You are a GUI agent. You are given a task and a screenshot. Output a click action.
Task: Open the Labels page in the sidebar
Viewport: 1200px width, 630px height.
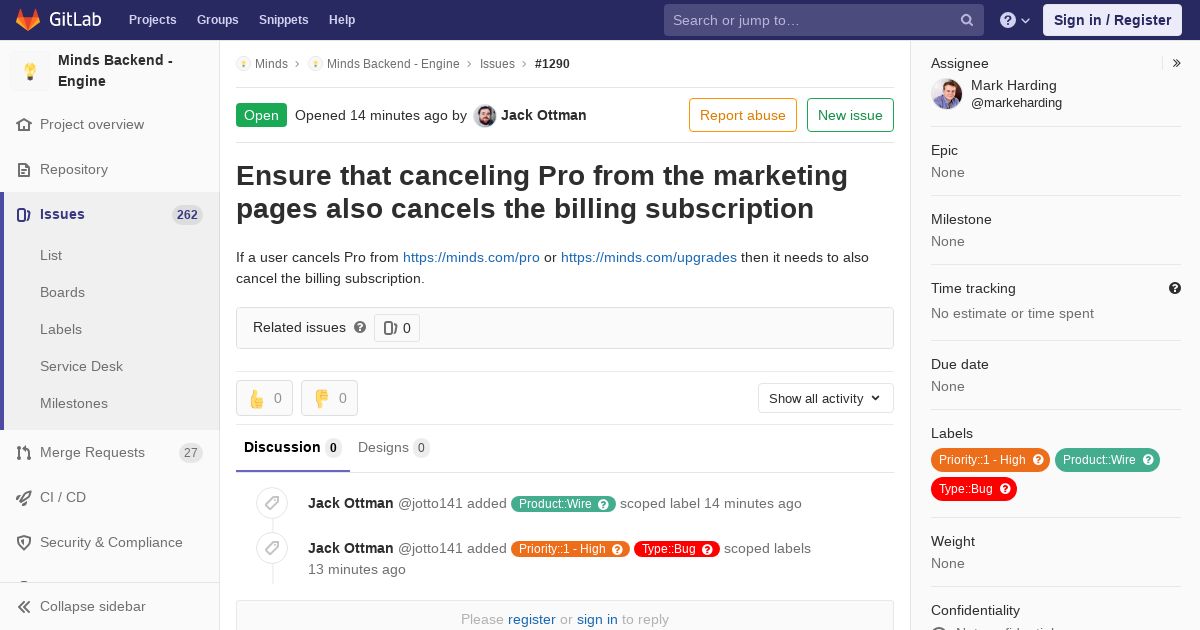coord(61,330)
